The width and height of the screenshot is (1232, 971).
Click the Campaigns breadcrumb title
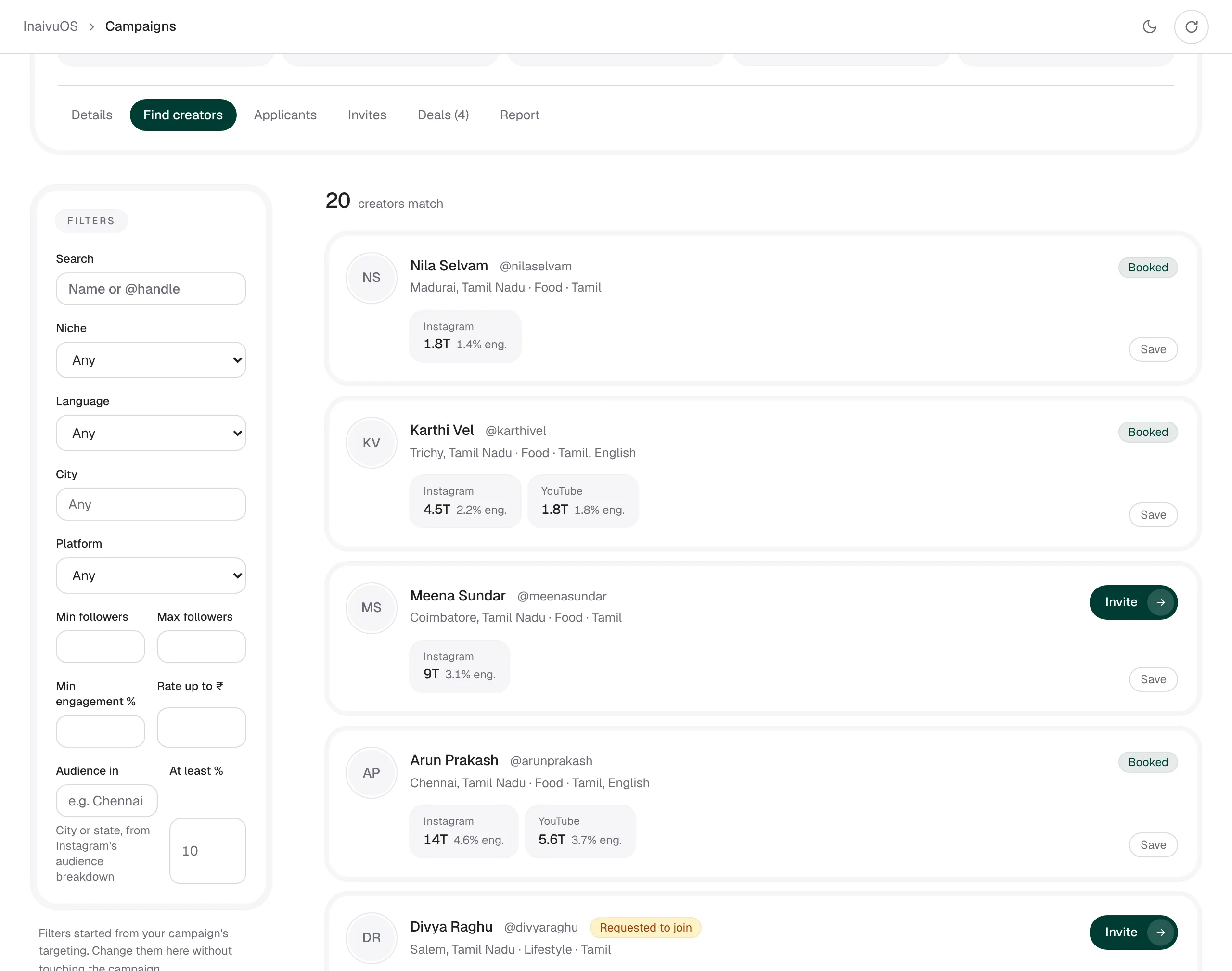pyautogui.click(x=141, y=27)
